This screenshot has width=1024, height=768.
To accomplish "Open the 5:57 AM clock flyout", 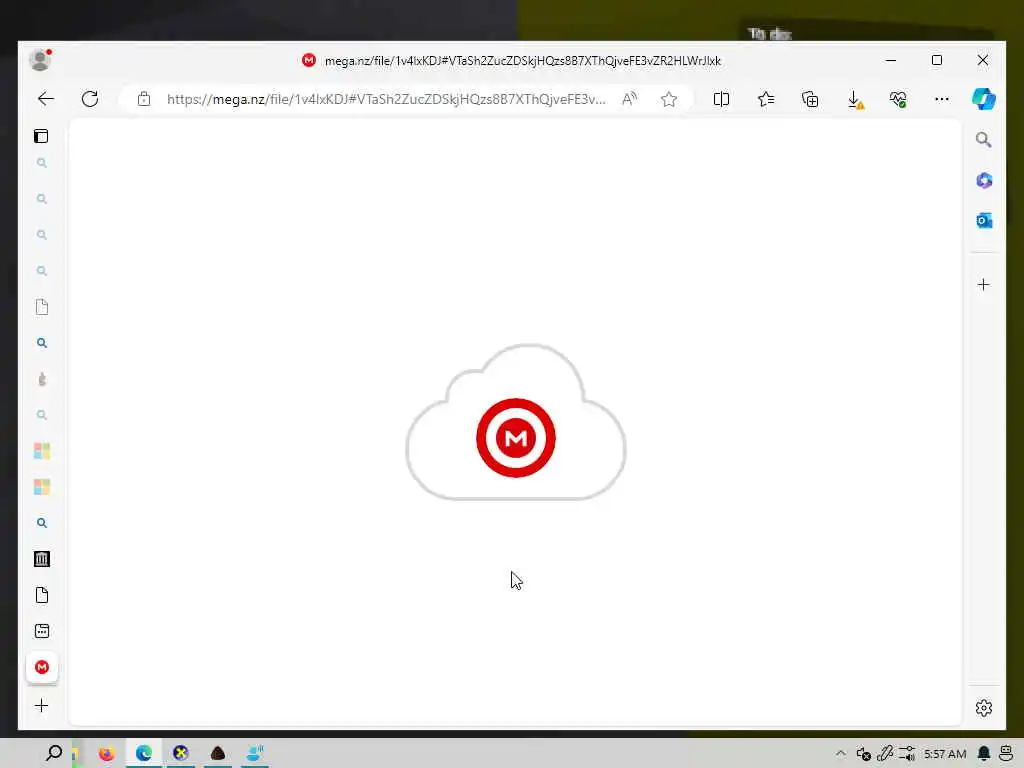I will tap(945, 754).
